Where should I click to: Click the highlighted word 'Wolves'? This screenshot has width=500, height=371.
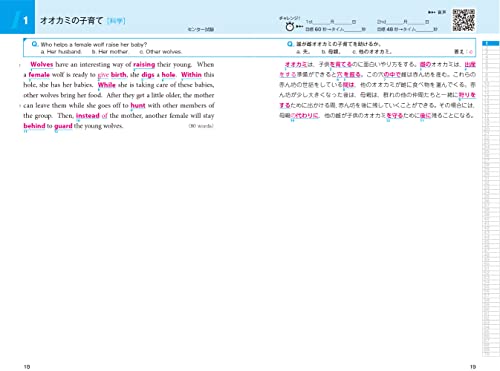[x=42, y=64]
